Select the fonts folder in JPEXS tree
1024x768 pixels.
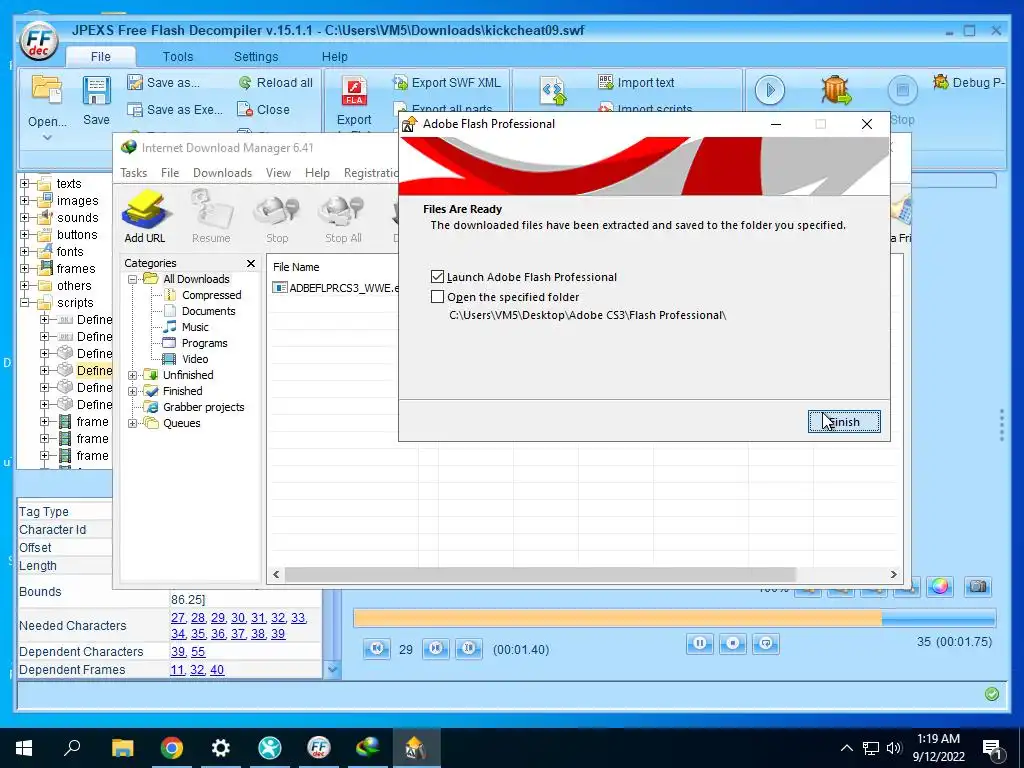70,251
